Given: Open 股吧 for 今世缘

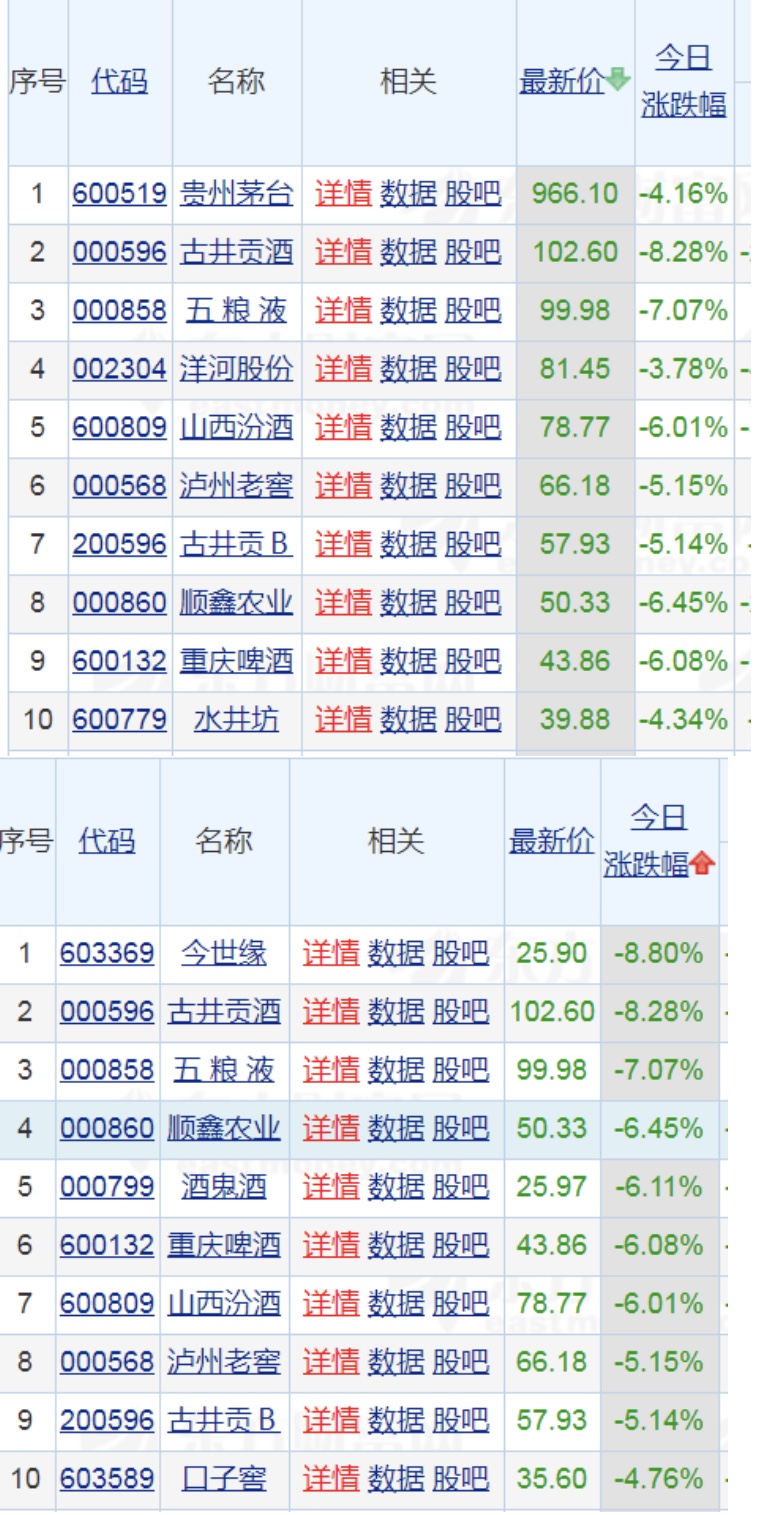Looking at the screenshot, I should point(460,953).
